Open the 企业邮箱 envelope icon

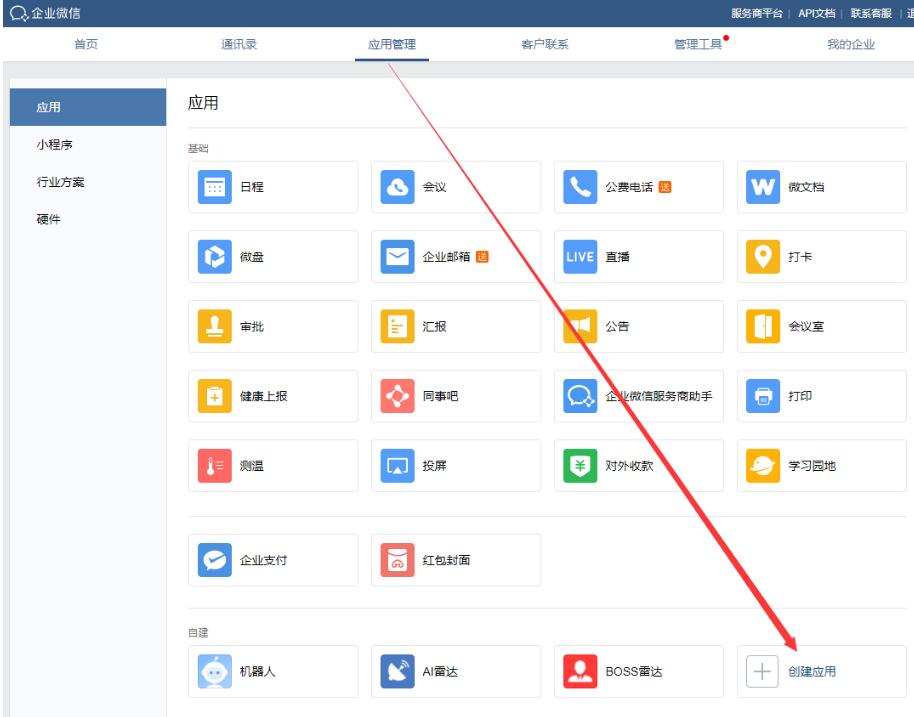pyautogui.click(x=398, y=256)
